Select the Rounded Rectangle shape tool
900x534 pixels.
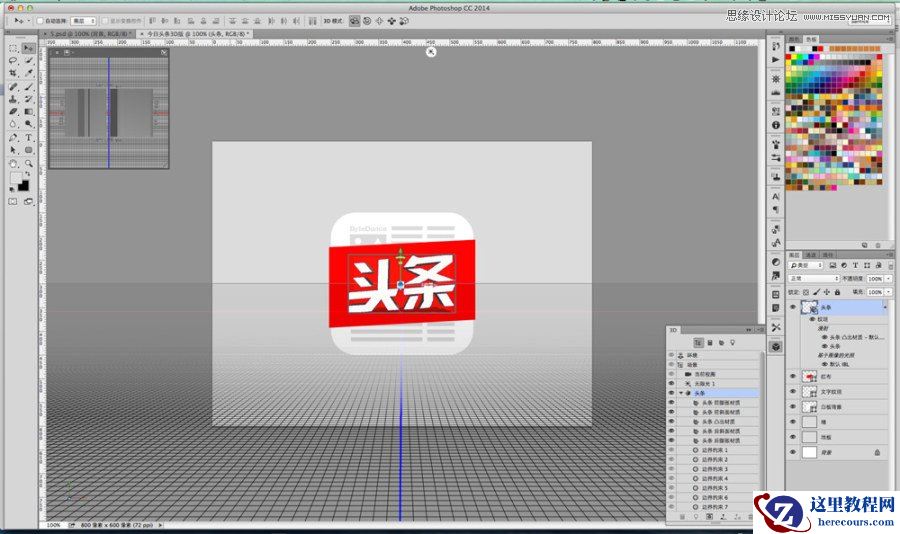(28, 150)
